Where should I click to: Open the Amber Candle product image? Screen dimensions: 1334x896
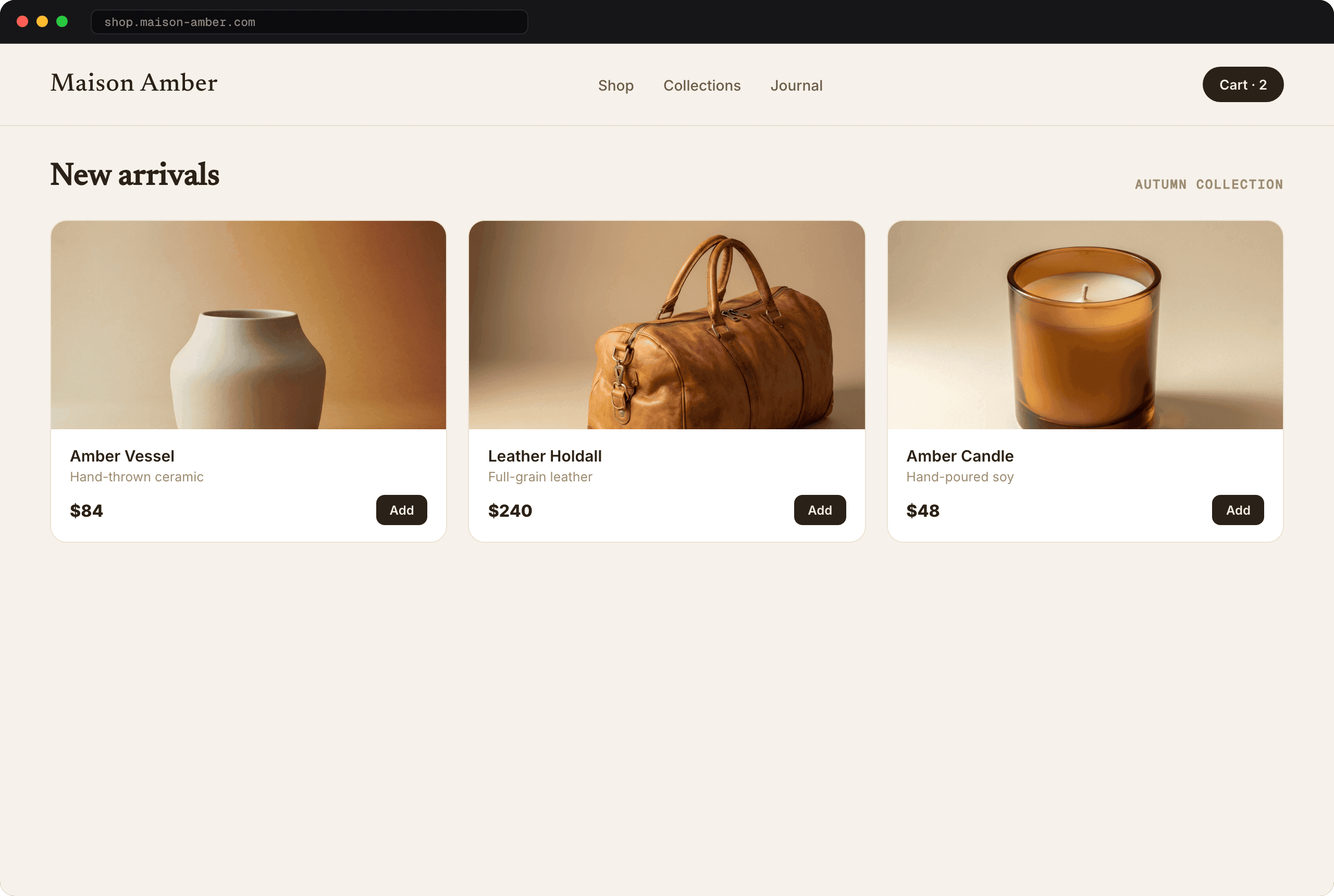point(1085,325)
